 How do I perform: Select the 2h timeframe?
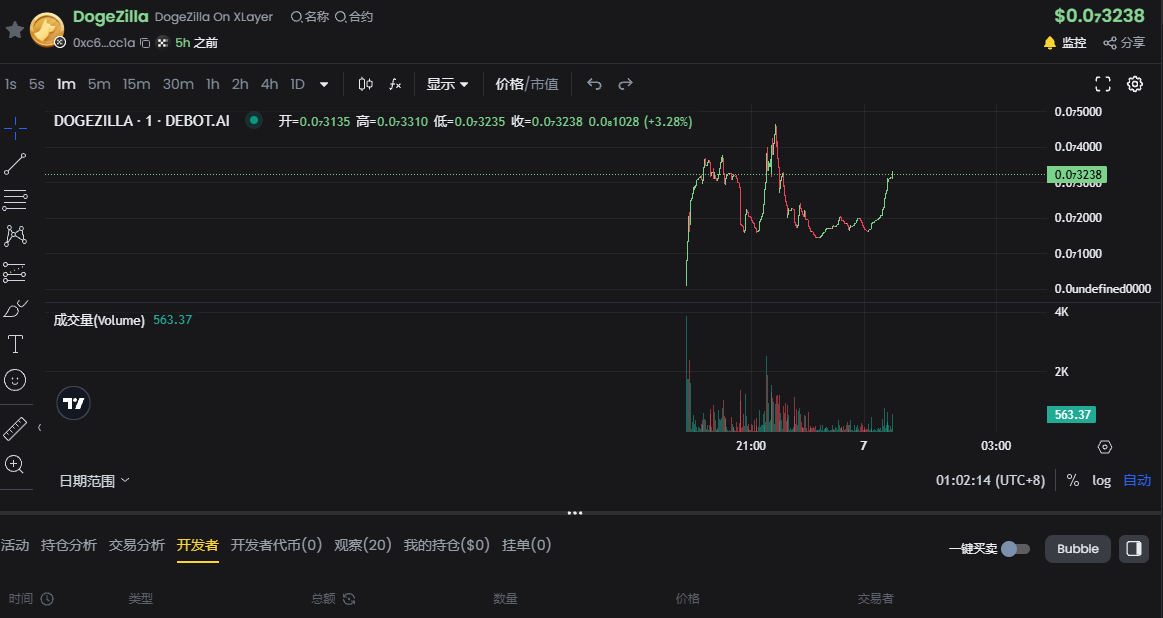(x=240, y=84)
